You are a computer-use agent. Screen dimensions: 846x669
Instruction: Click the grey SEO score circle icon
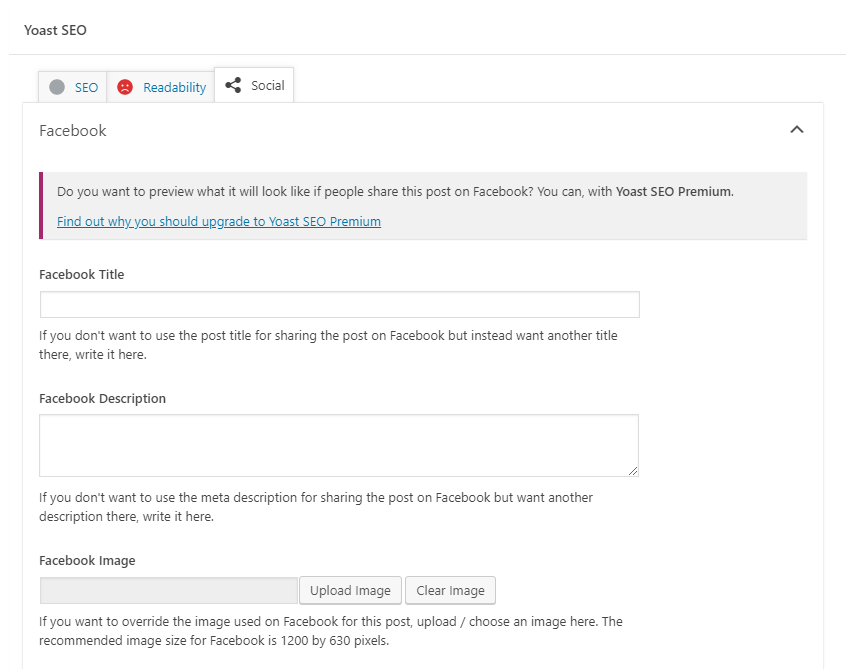57,87
